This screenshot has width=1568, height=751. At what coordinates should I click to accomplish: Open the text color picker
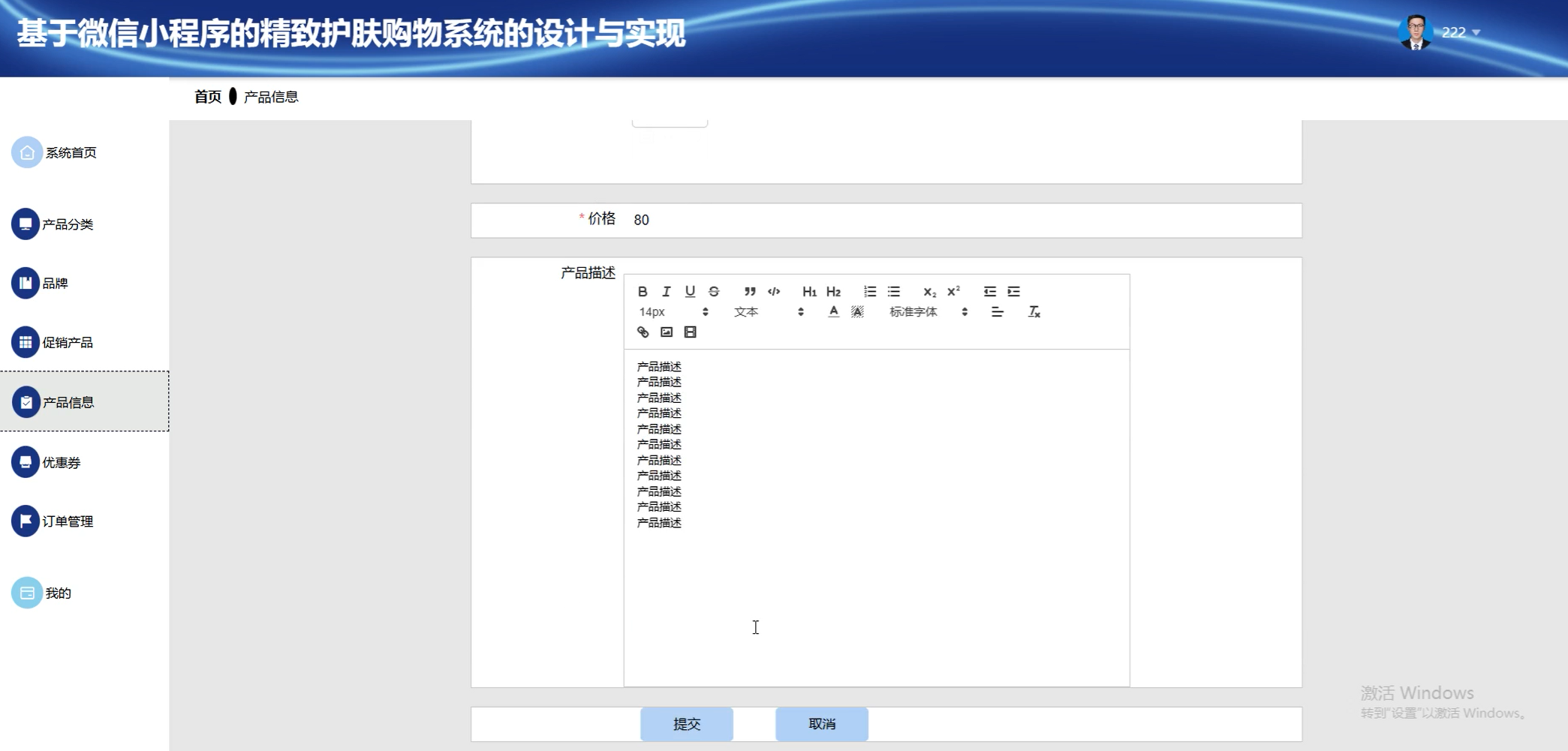click(x=833, y=311)
